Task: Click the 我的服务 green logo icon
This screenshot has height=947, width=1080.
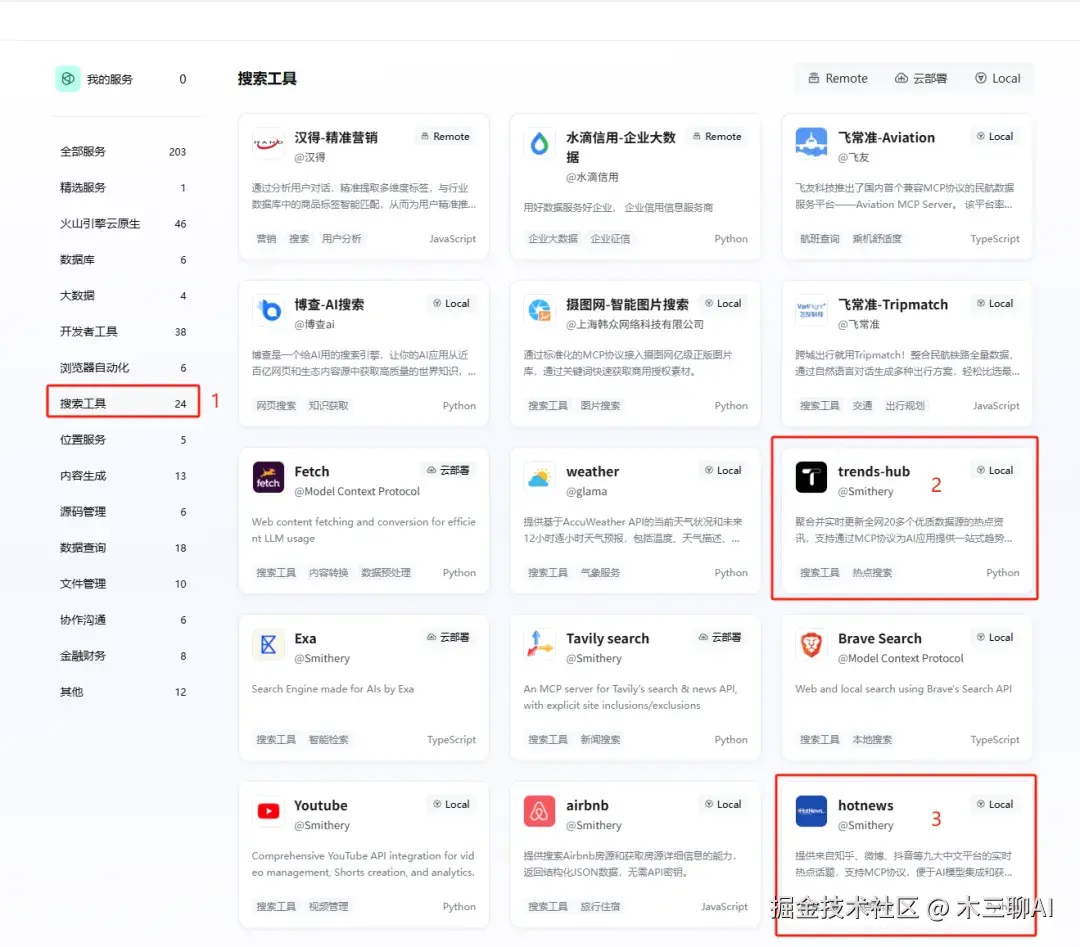Action: 68,79
